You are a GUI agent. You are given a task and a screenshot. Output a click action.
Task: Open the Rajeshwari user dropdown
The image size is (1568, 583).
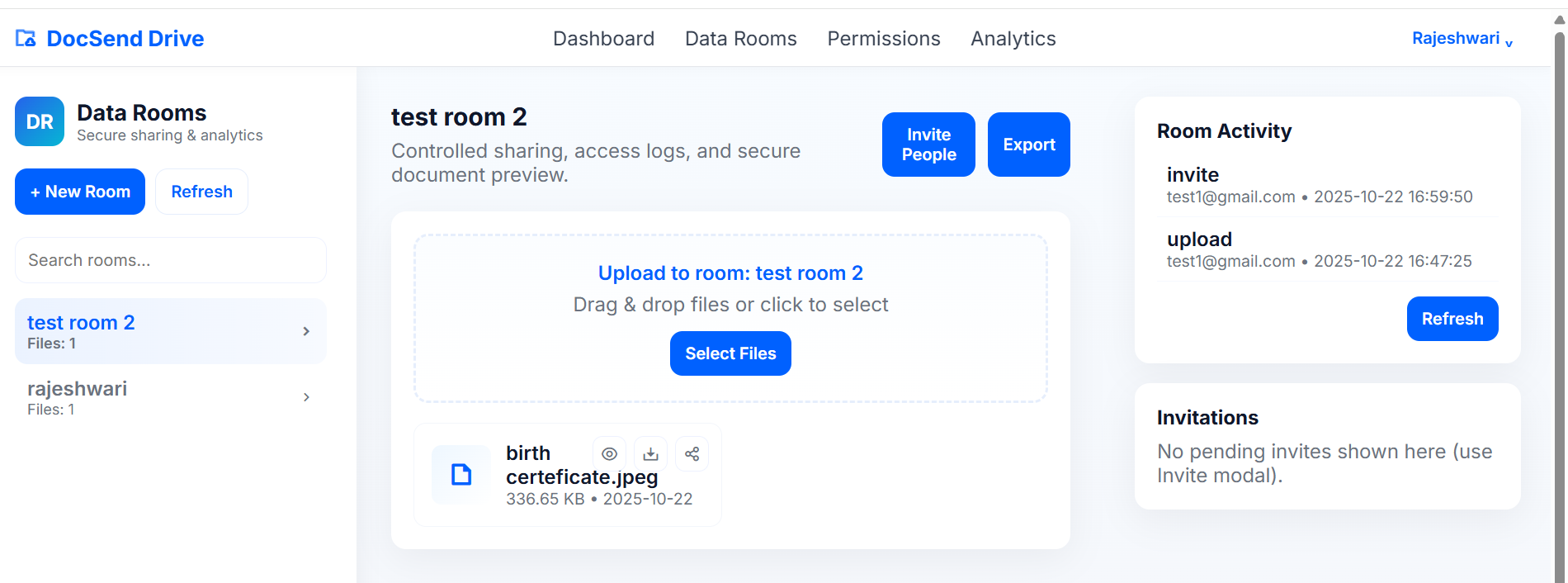pos(1462,39)
